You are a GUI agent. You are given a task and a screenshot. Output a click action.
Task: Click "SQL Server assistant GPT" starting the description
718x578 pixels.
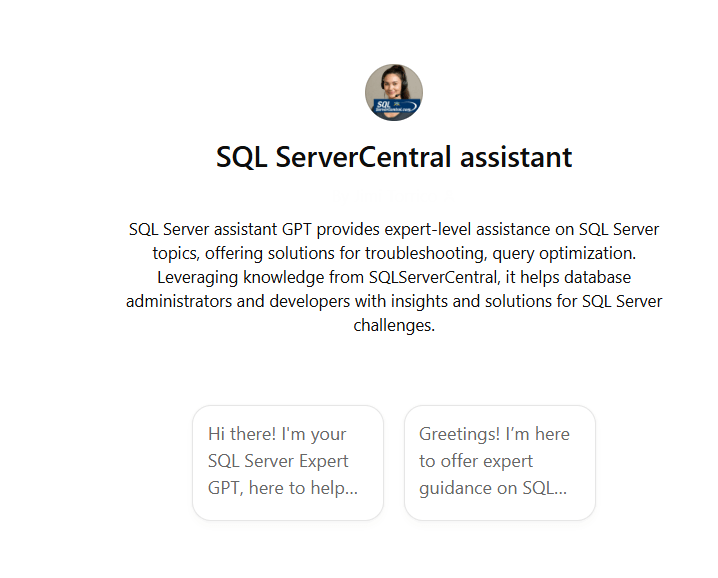click(214, 229)
